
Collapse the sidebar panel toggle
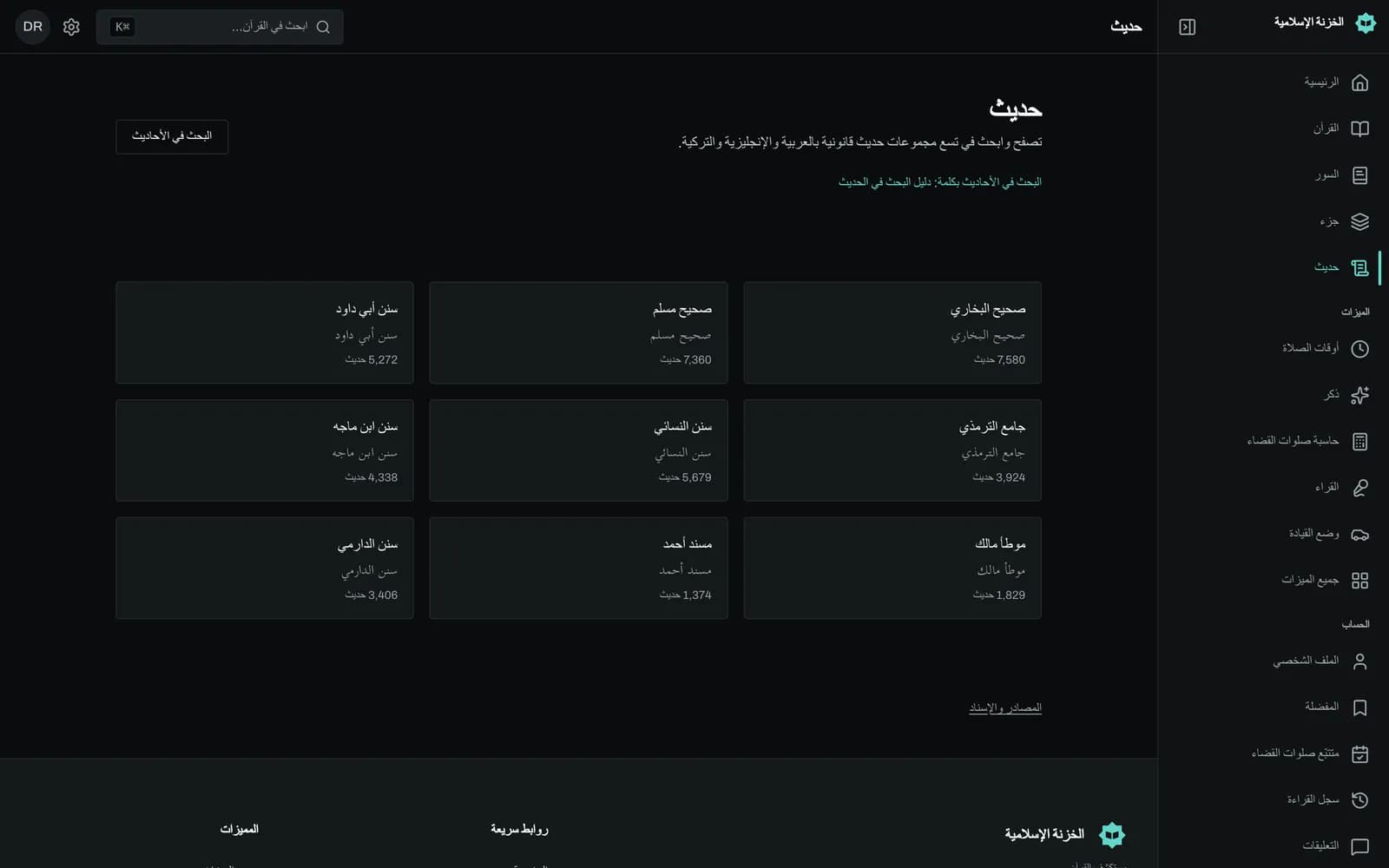pyautogui.click(x=1187, y=27)
